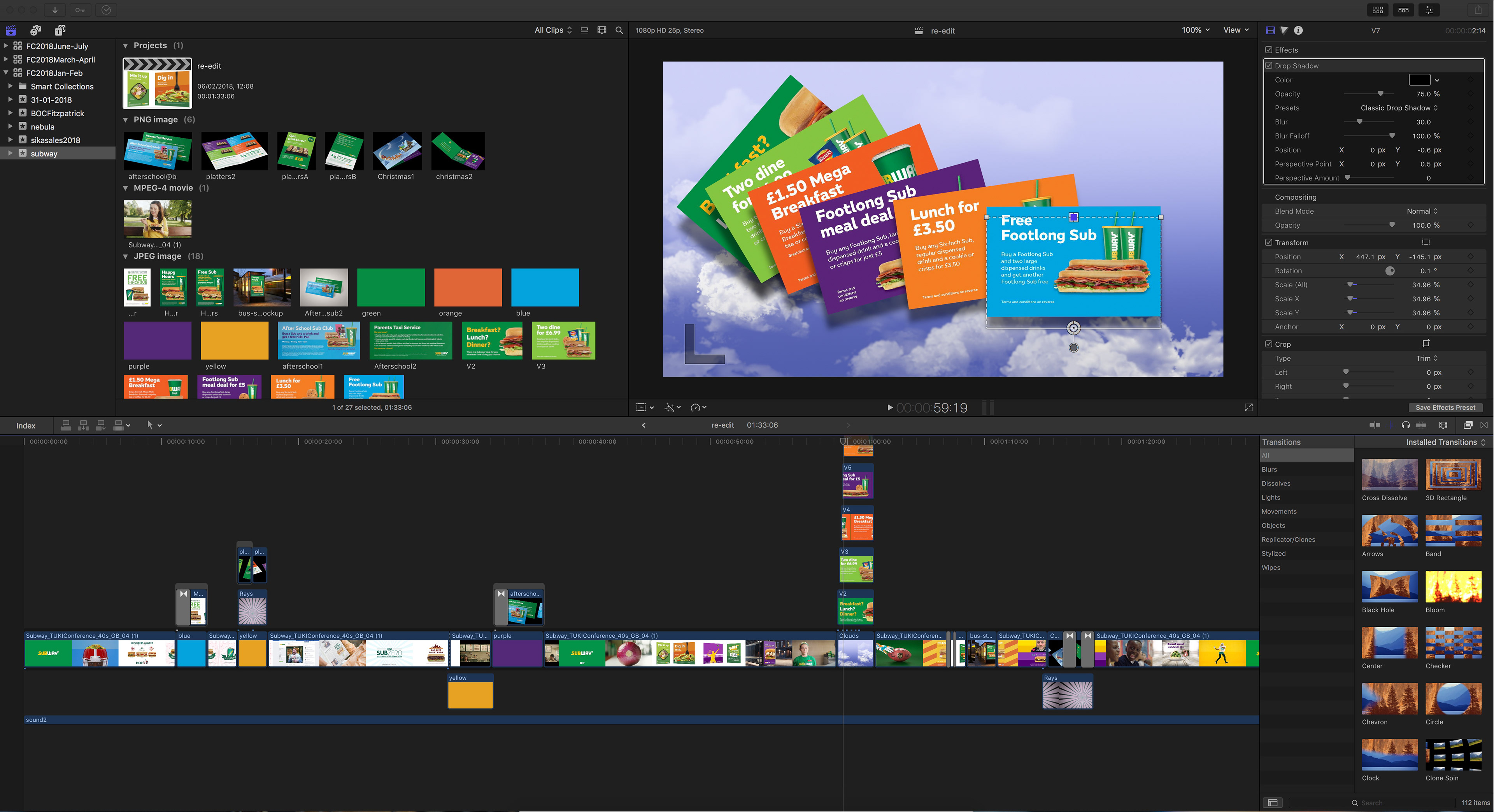This screenshot has width=1494, height=812.
Task: Open the Crop Type Trim dropdown
Action: 1427,358
